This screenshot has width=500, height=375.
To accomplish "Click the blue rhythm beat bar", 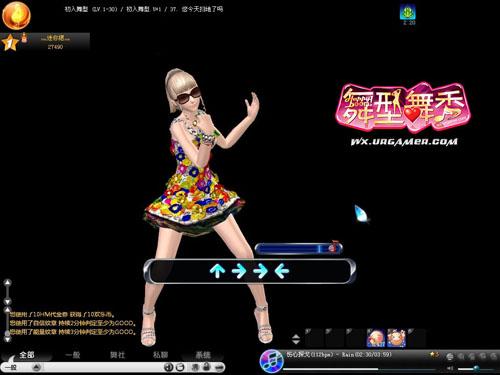I will [x=298, y=248].
